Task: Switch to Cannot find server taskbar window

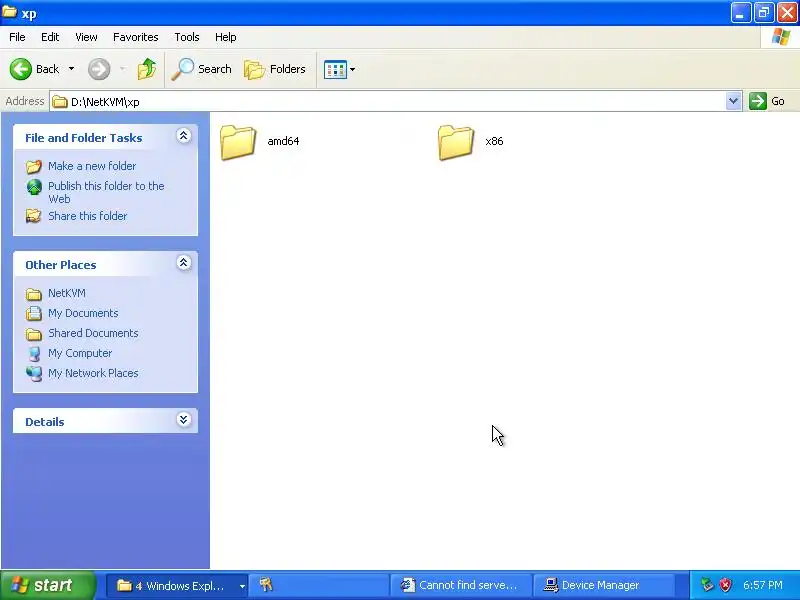Action: (x=461, y=586)
